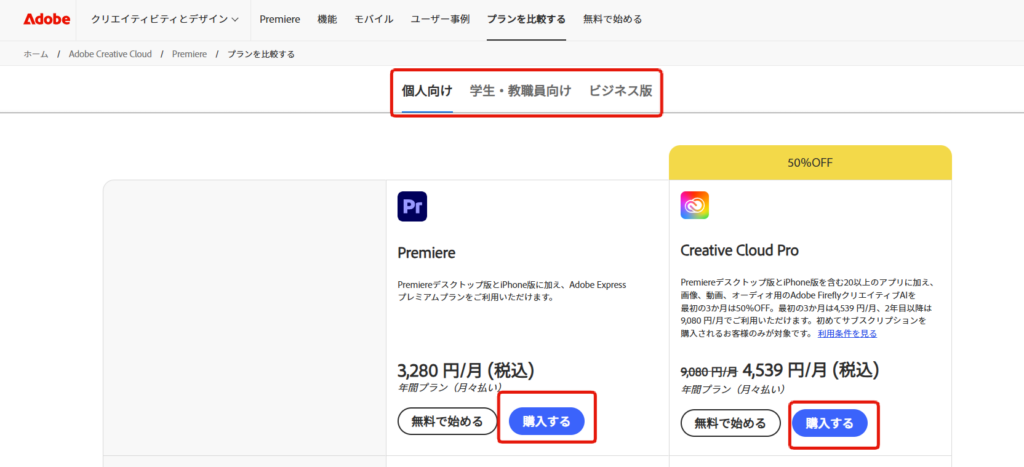Viewport: 1024px width, 467px height.
Task: Select プランを比較する in the top navigation
Action: [526, 19]
